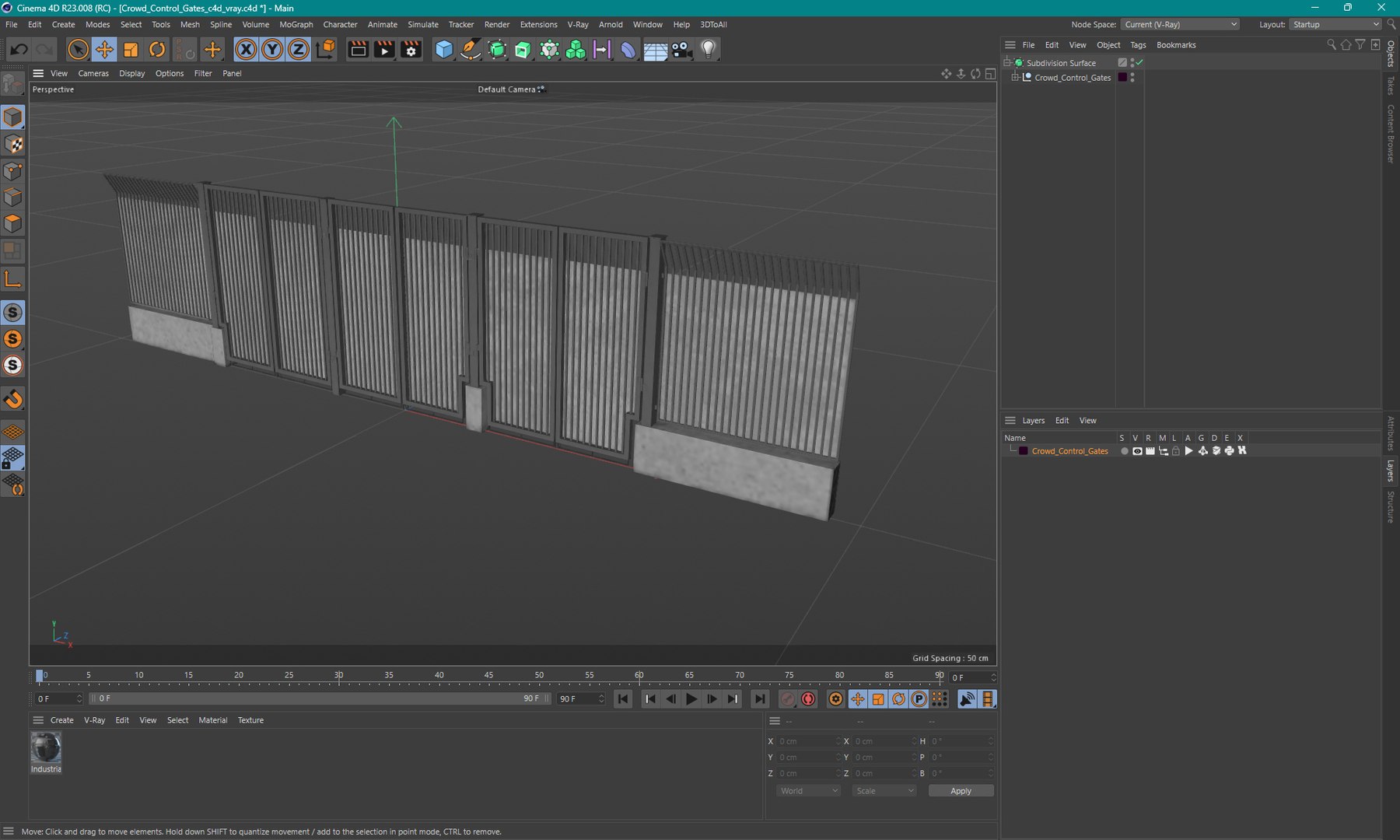Add a Light object bulb
The image size is (1400, 840).
click(708, 50)
